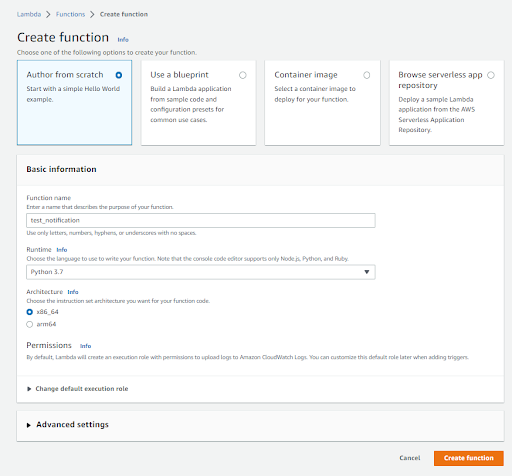
Task: Pick Browse serverless app repository option
Action: tap(491, 75)
